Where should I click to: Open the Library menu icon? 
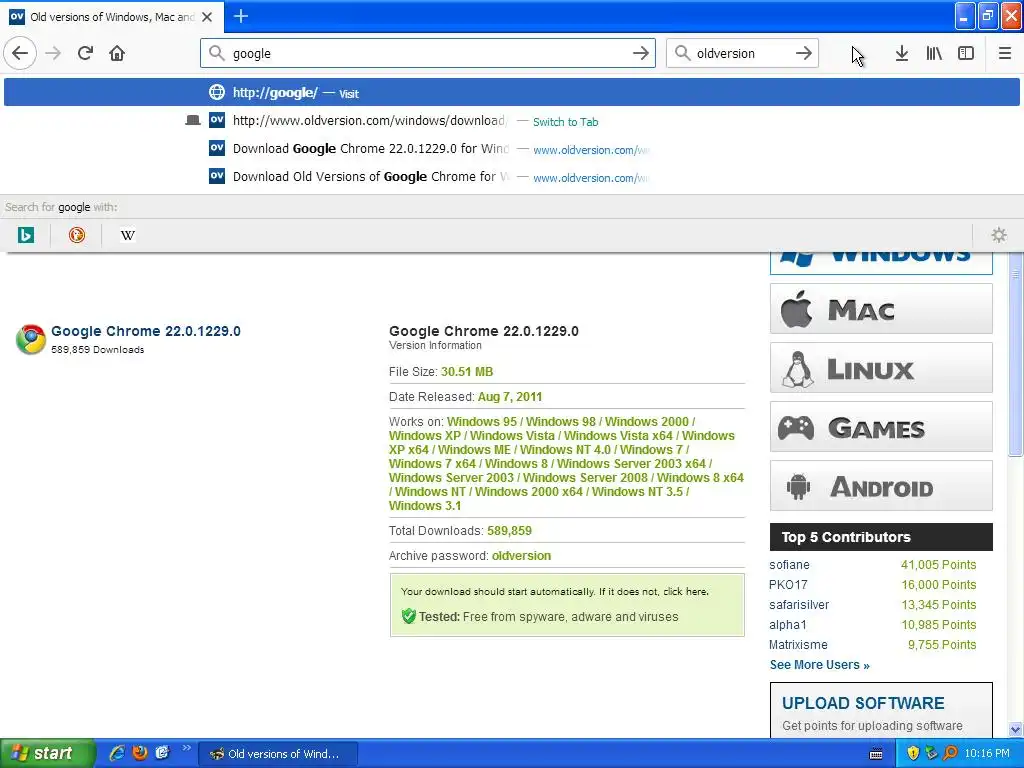934,53
